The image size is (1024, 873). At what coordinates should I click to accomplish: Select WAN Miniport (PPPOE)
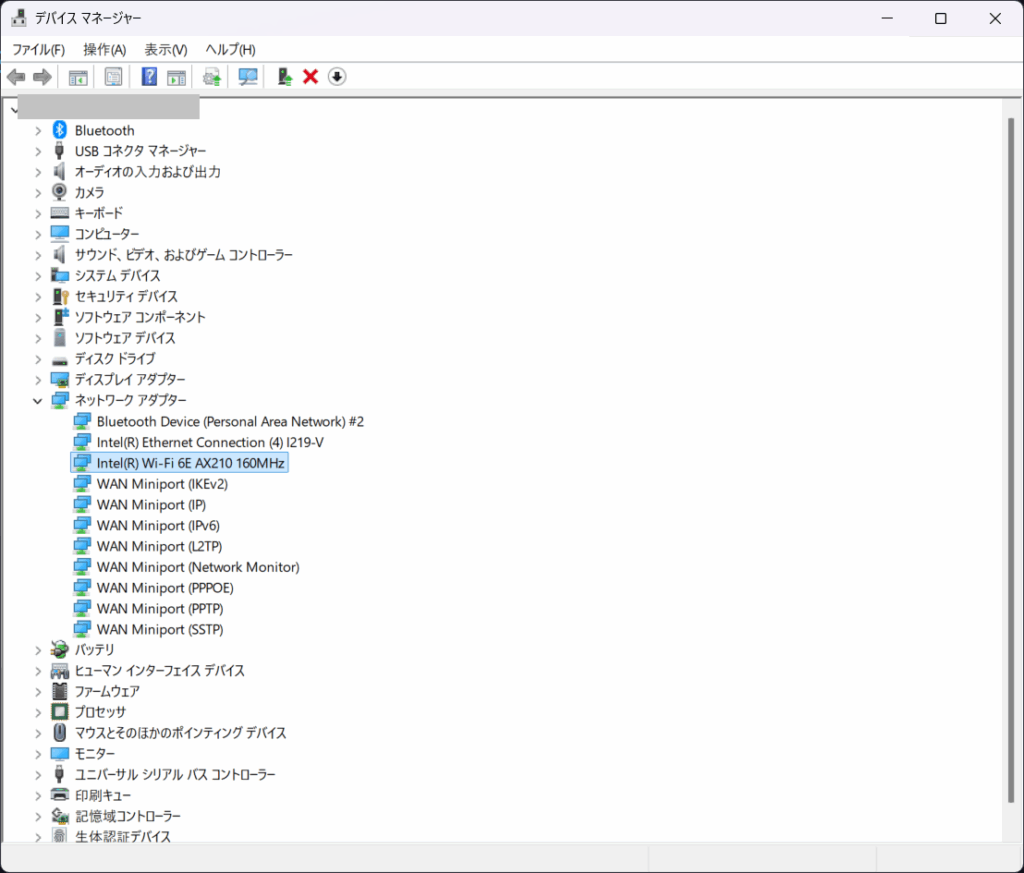(165, 588)
